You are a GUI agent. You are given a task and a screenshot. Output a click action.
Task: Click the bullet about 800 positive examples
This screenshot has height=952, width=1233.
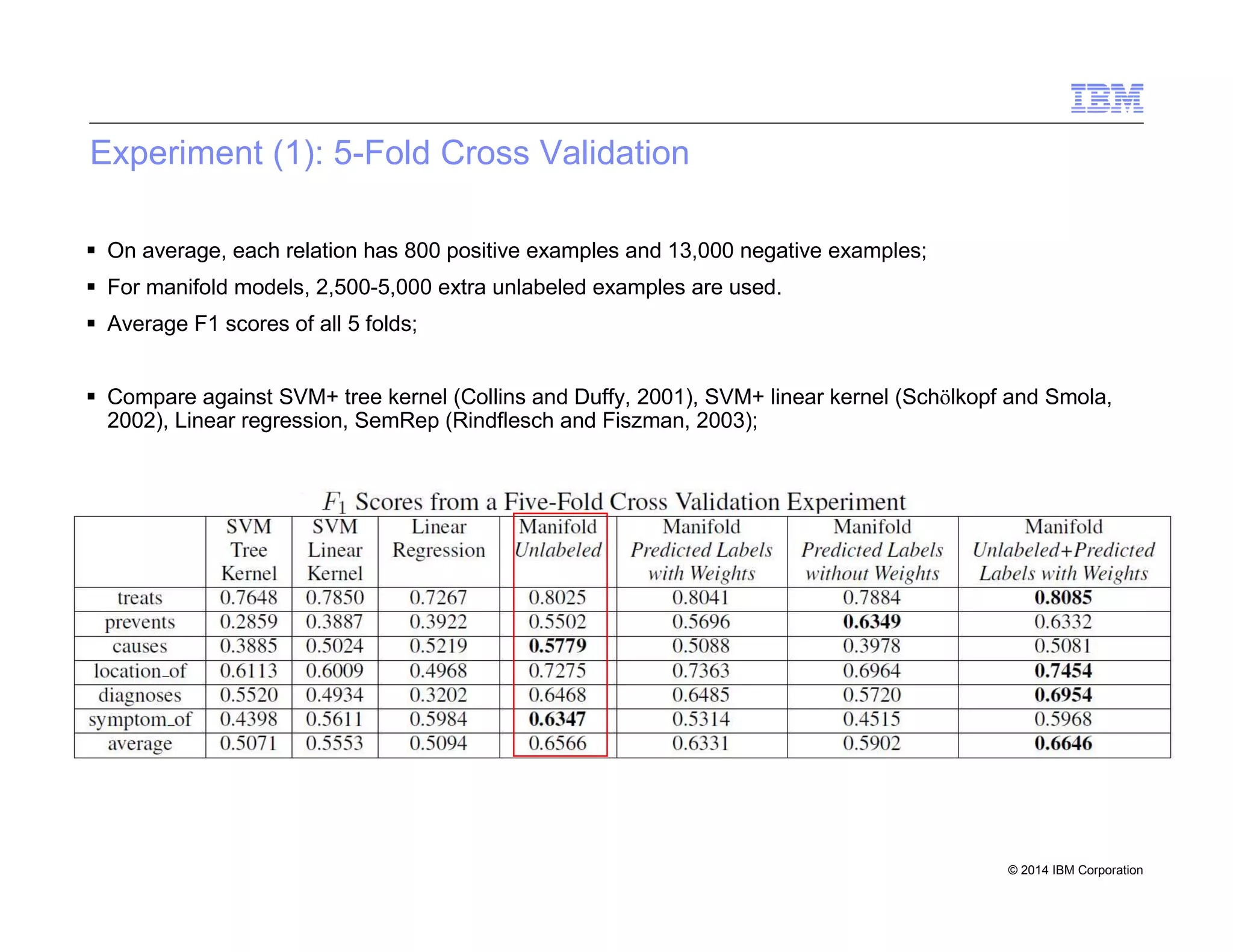point(517,250)
